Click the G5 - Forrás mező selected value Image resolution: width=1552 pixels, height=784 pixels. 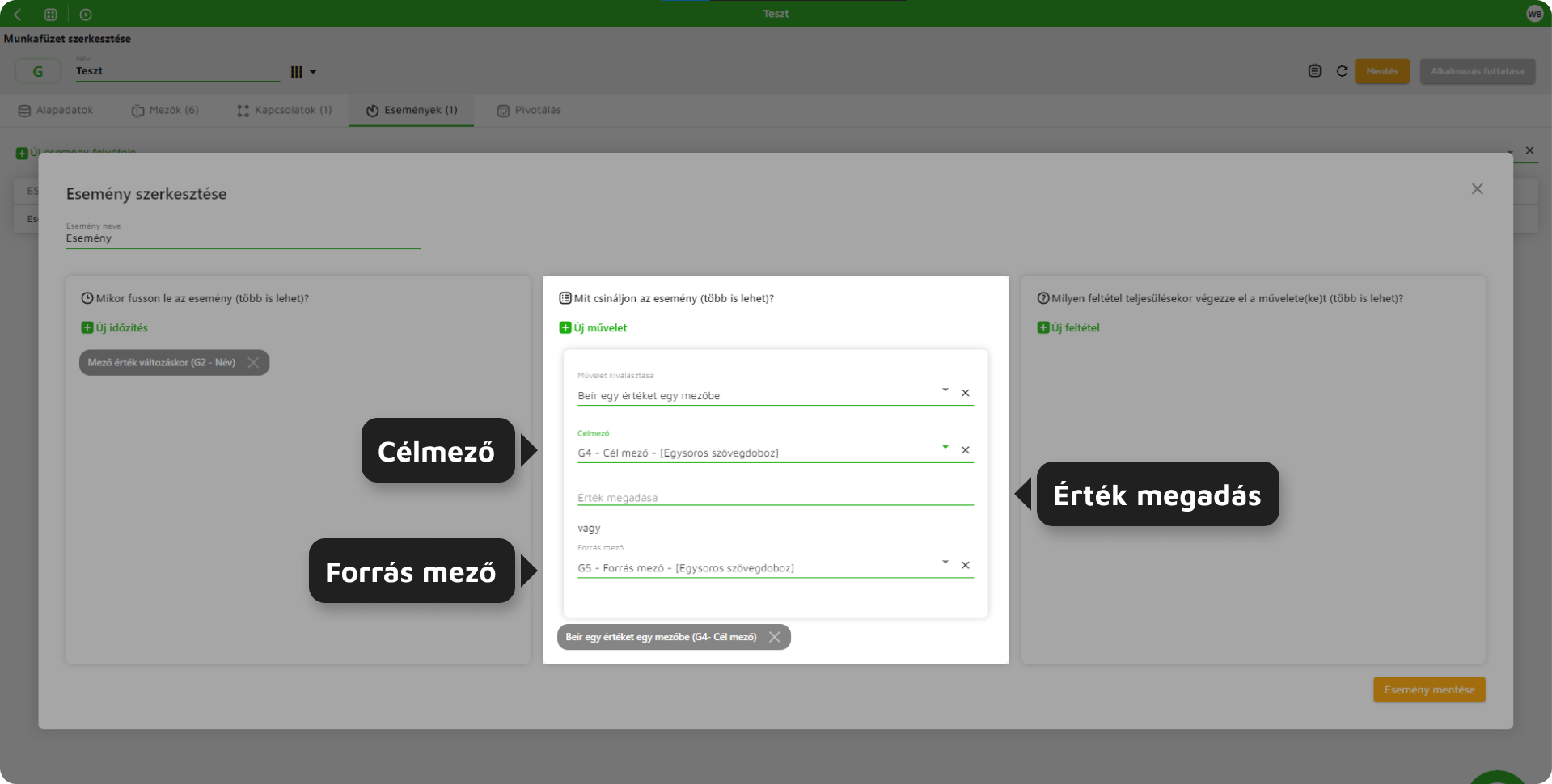pos(686,567)
